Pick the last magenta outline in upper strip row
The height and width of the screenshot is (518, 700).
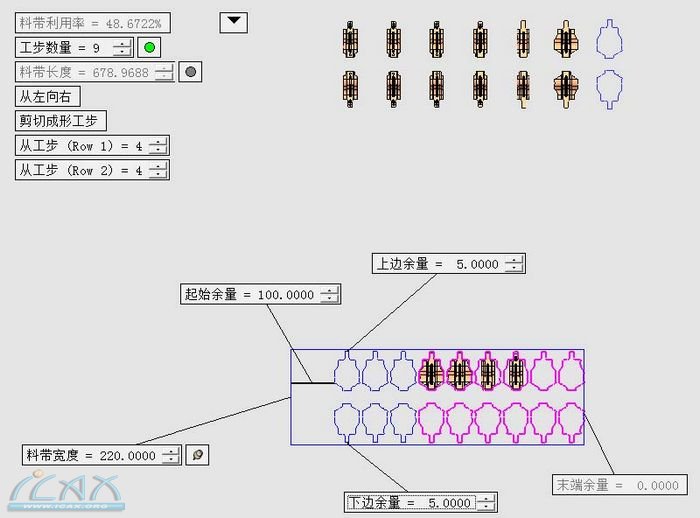click(x=571, y=372)
